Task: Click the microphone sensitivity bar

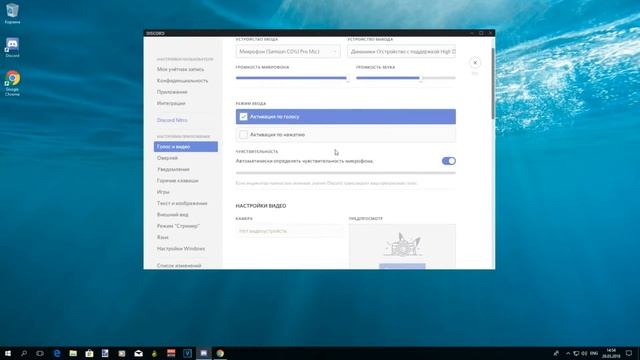Action: click(x=345, y=173)
